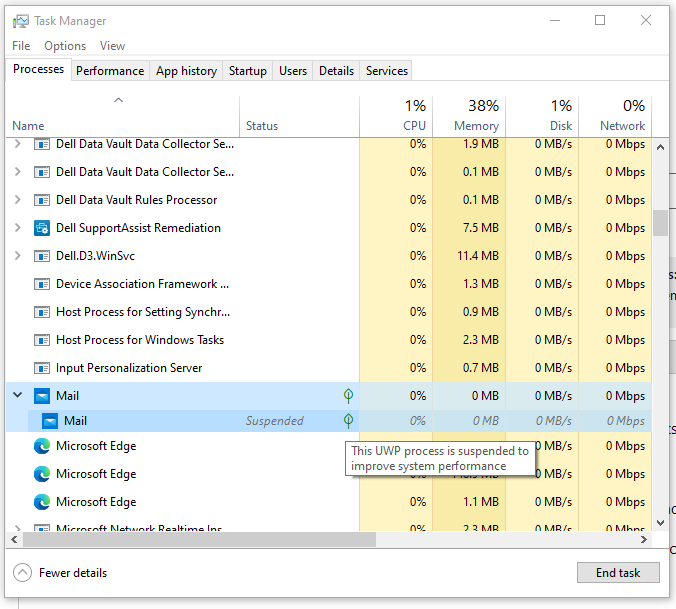Maximize the Task Manager window
676x609 pixels.
click(x=600, y=20)
